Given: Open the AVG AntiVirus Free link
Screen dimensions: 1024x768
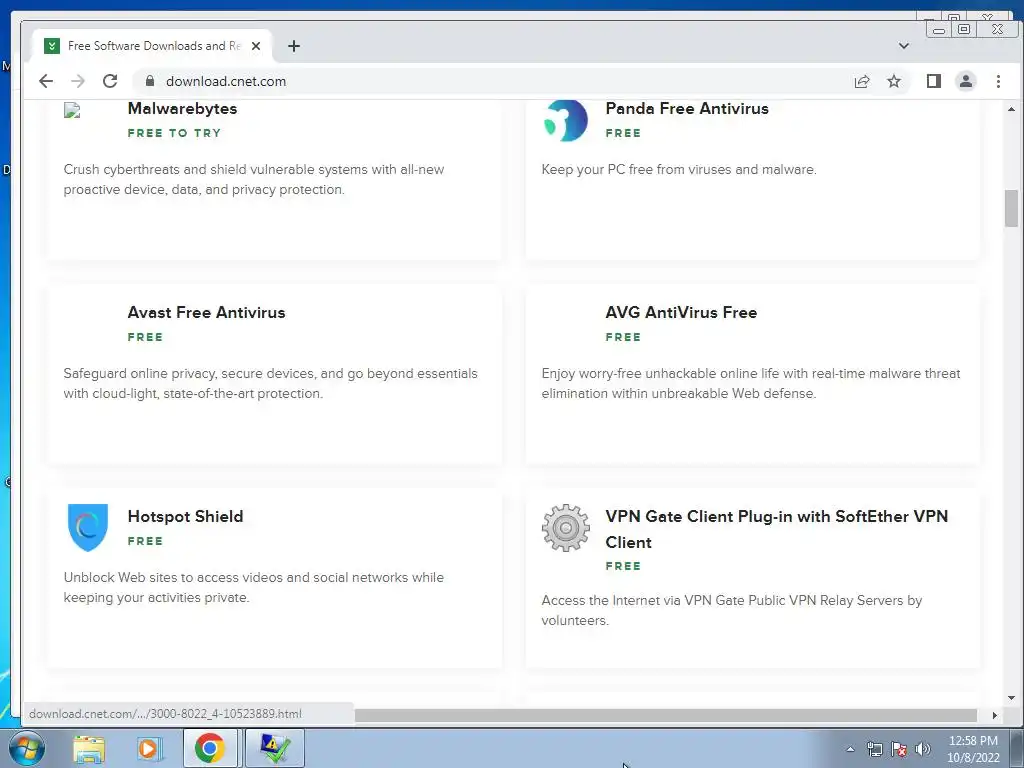Looking at the screenshot, I should [681, 312].
